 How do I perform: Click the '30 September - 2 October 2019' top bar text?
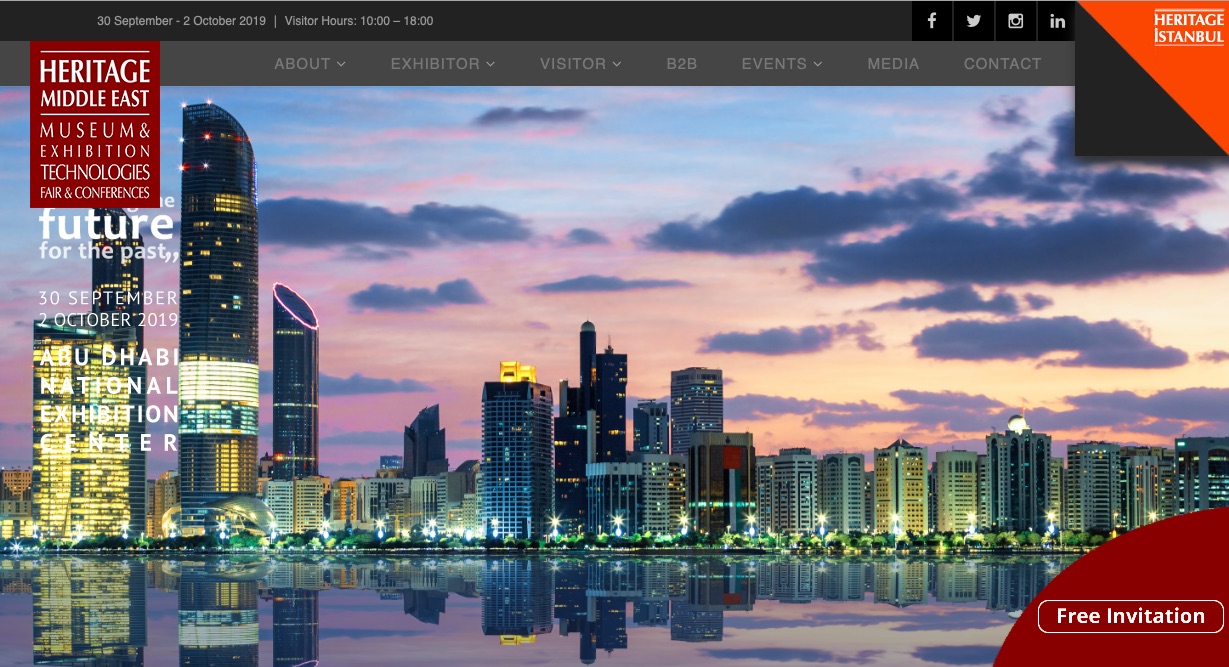[181, 21]
